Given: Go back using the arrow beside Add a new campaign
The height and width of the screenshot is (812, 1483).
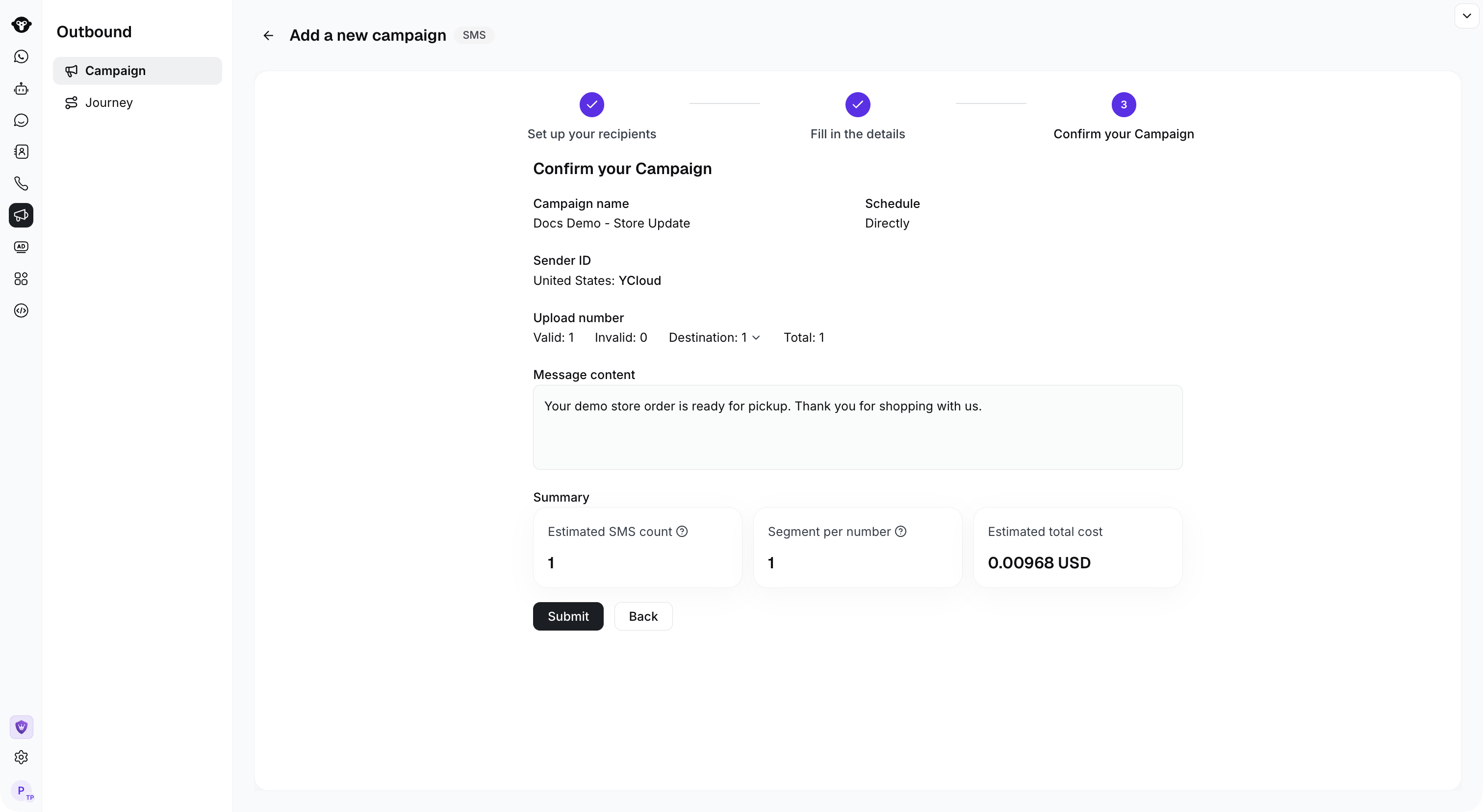Looking at the screenshot, I should [x=268, y=36].
